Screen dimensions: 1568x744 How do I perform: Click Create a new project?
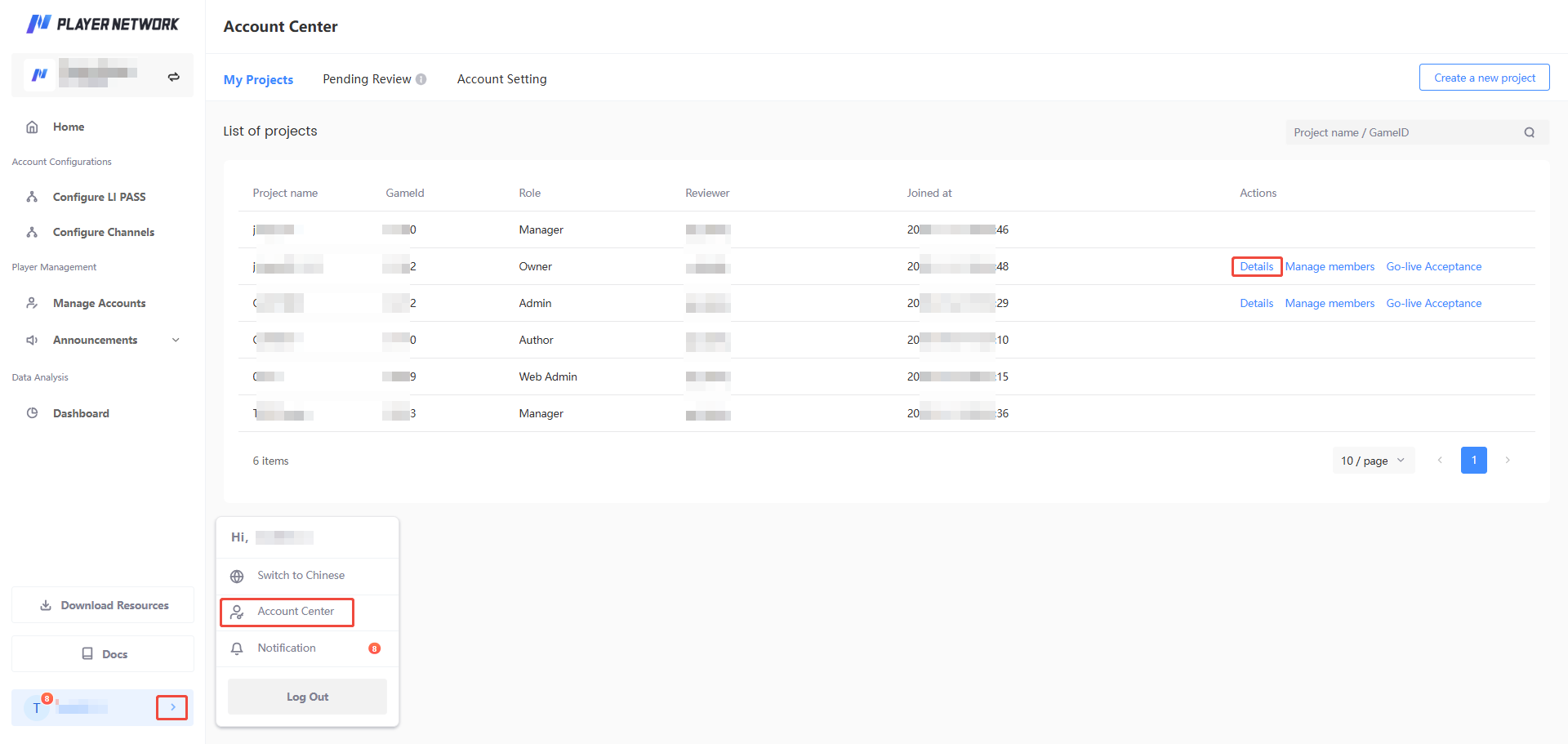(1484, 77)
